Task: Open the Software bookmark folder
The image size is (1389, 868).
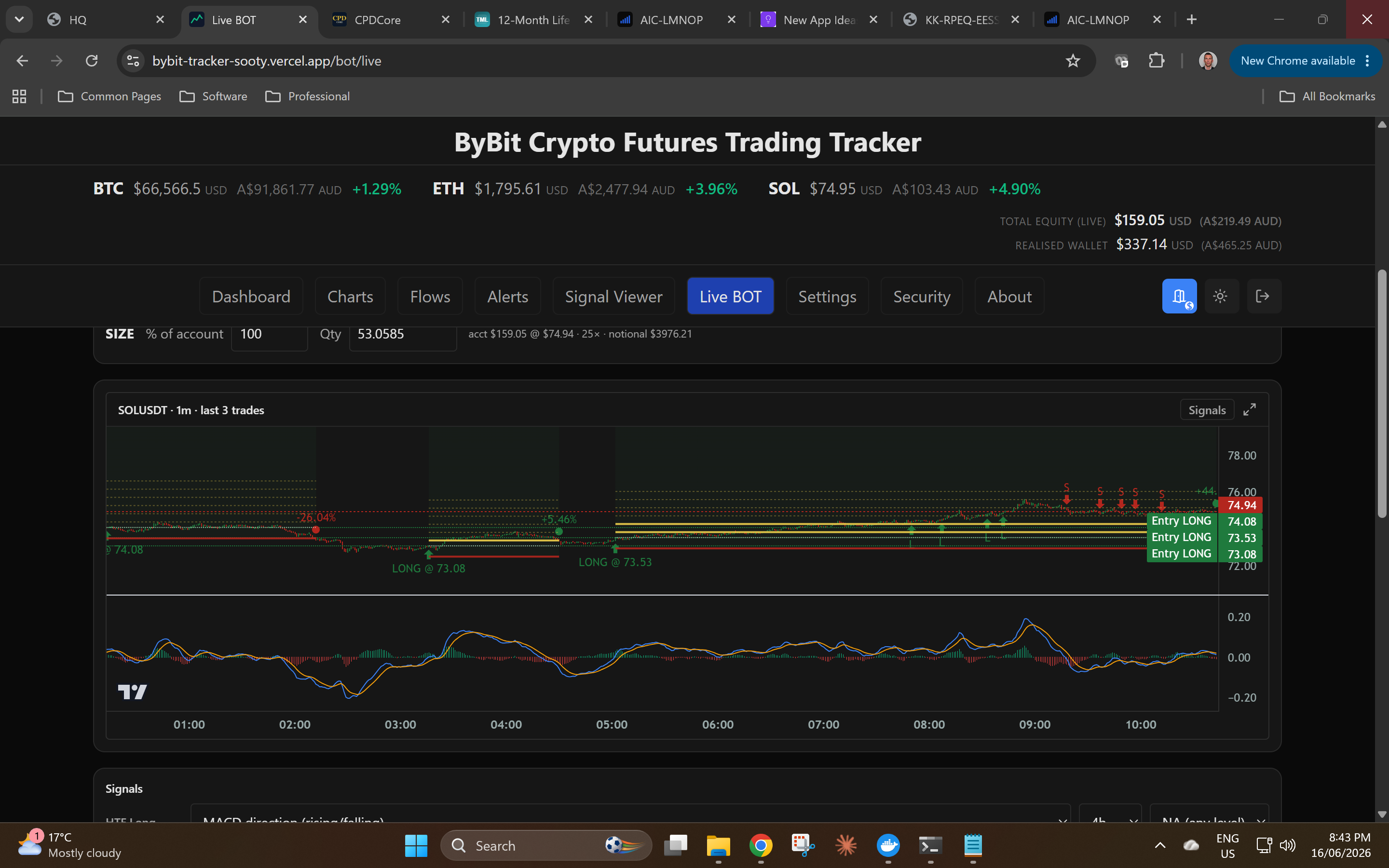Action: [x=214, y=96]
